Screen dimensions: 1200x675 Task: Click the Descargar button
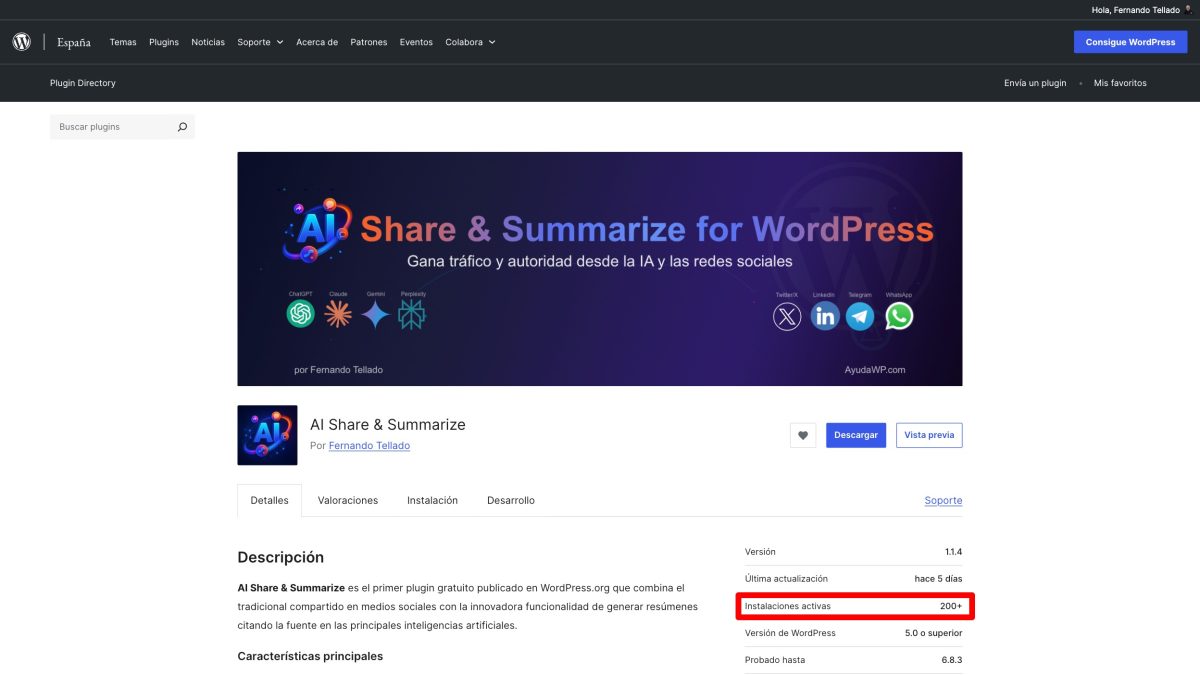coord(855,435)
